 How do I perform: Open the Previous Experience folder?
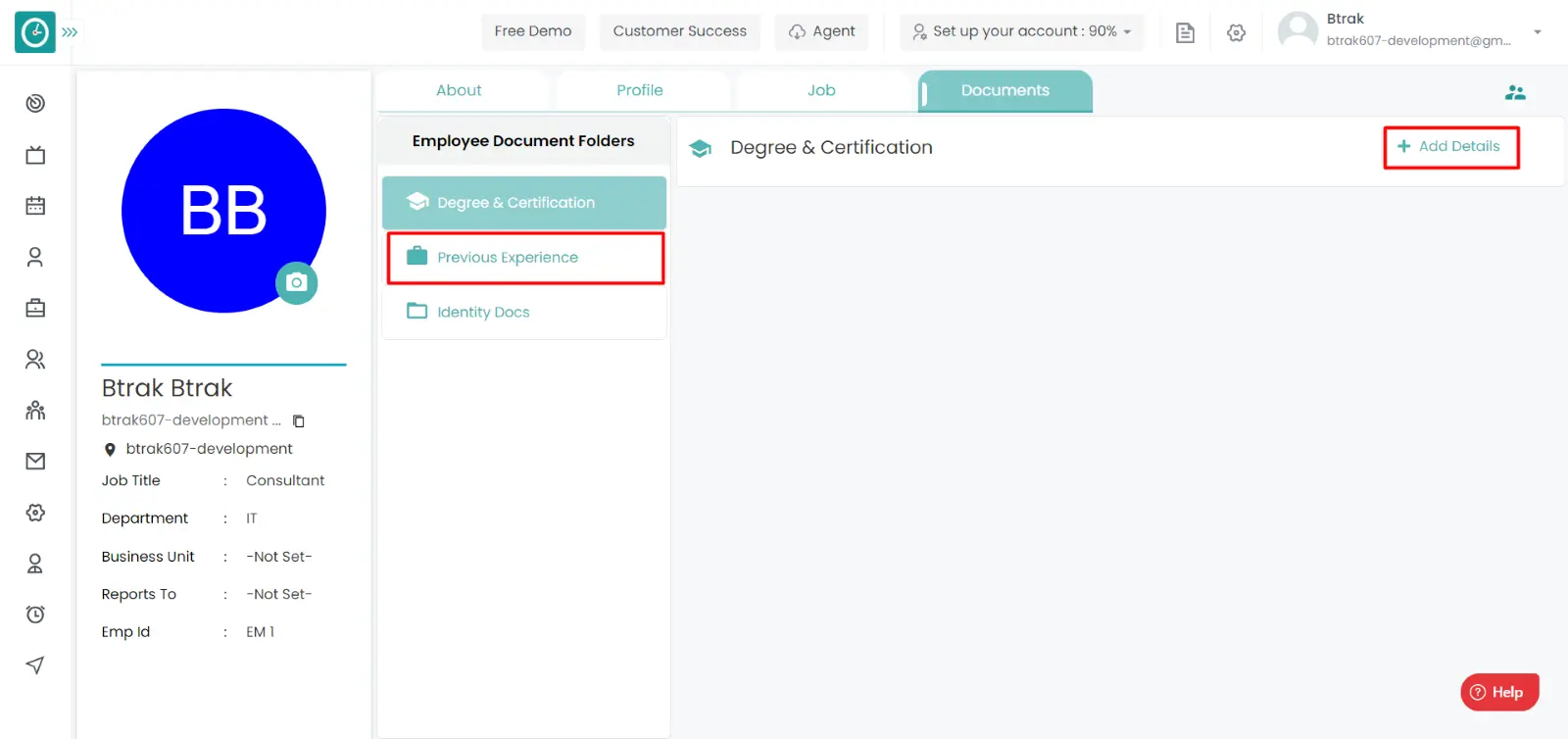(524, 258)
